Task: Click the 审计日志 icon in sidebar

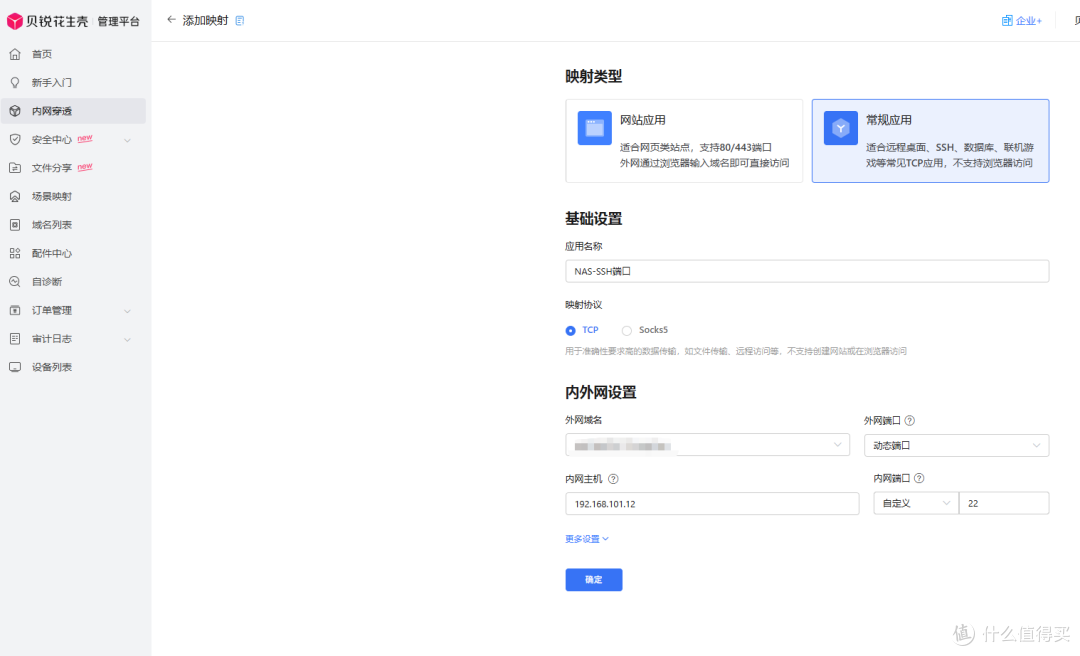Action: point(14,338)
